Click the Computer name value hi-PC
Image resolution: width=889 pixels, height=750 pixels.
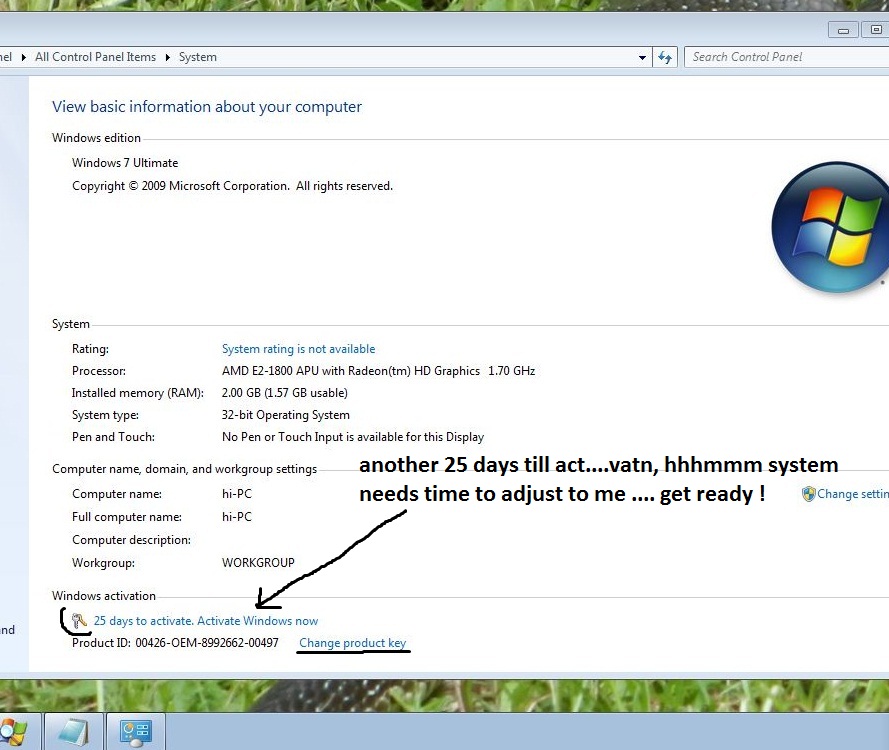(237, 494)
